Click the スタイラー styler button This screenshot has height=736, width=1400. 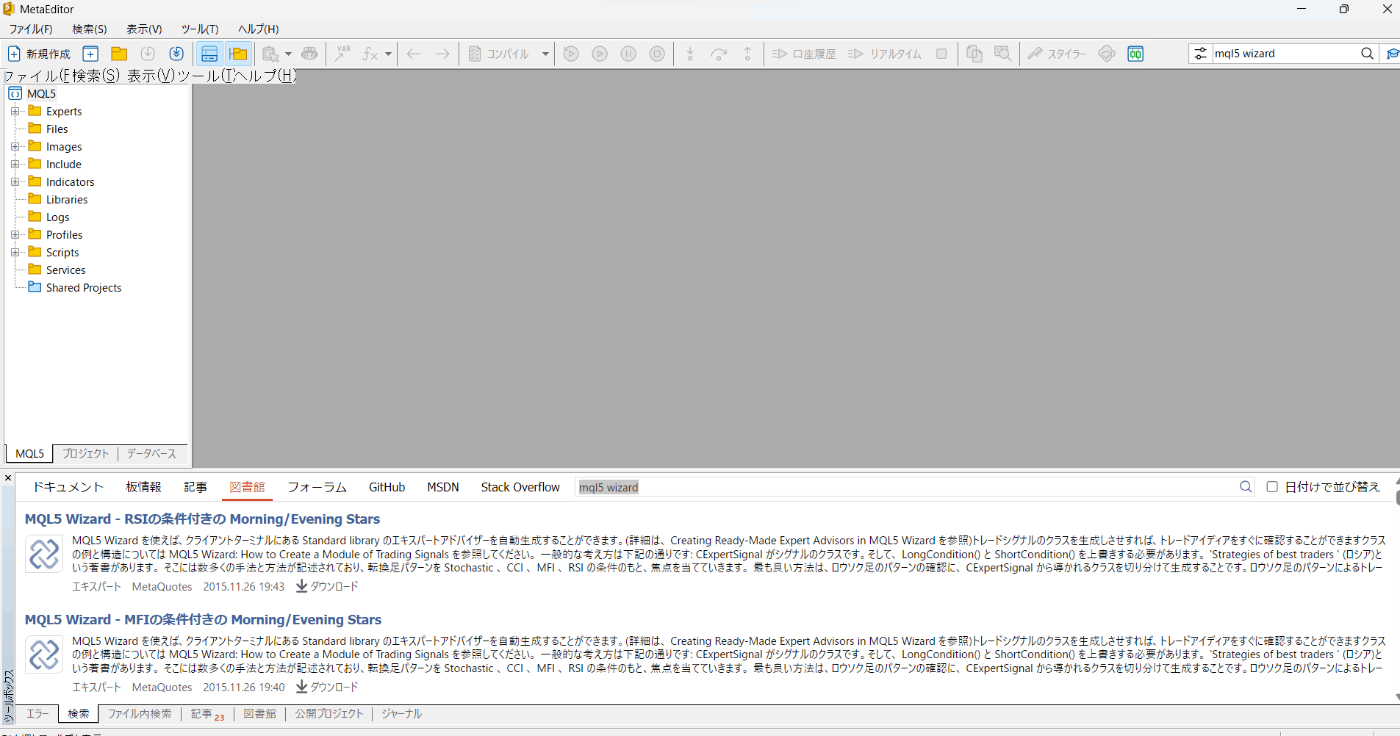coord(1056,54)
